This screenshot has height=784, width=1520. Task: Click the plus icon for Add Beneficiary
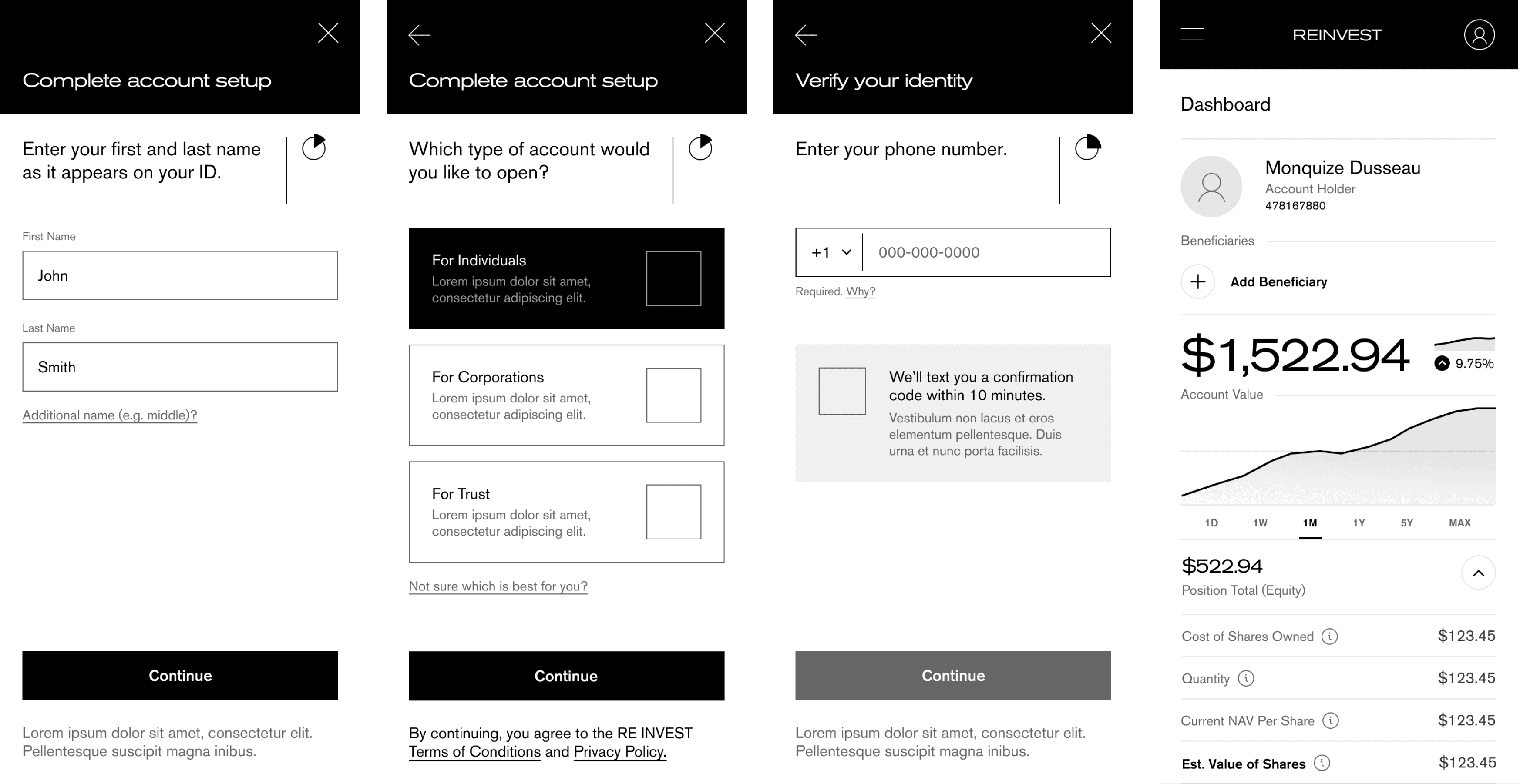pos(1197,281)
